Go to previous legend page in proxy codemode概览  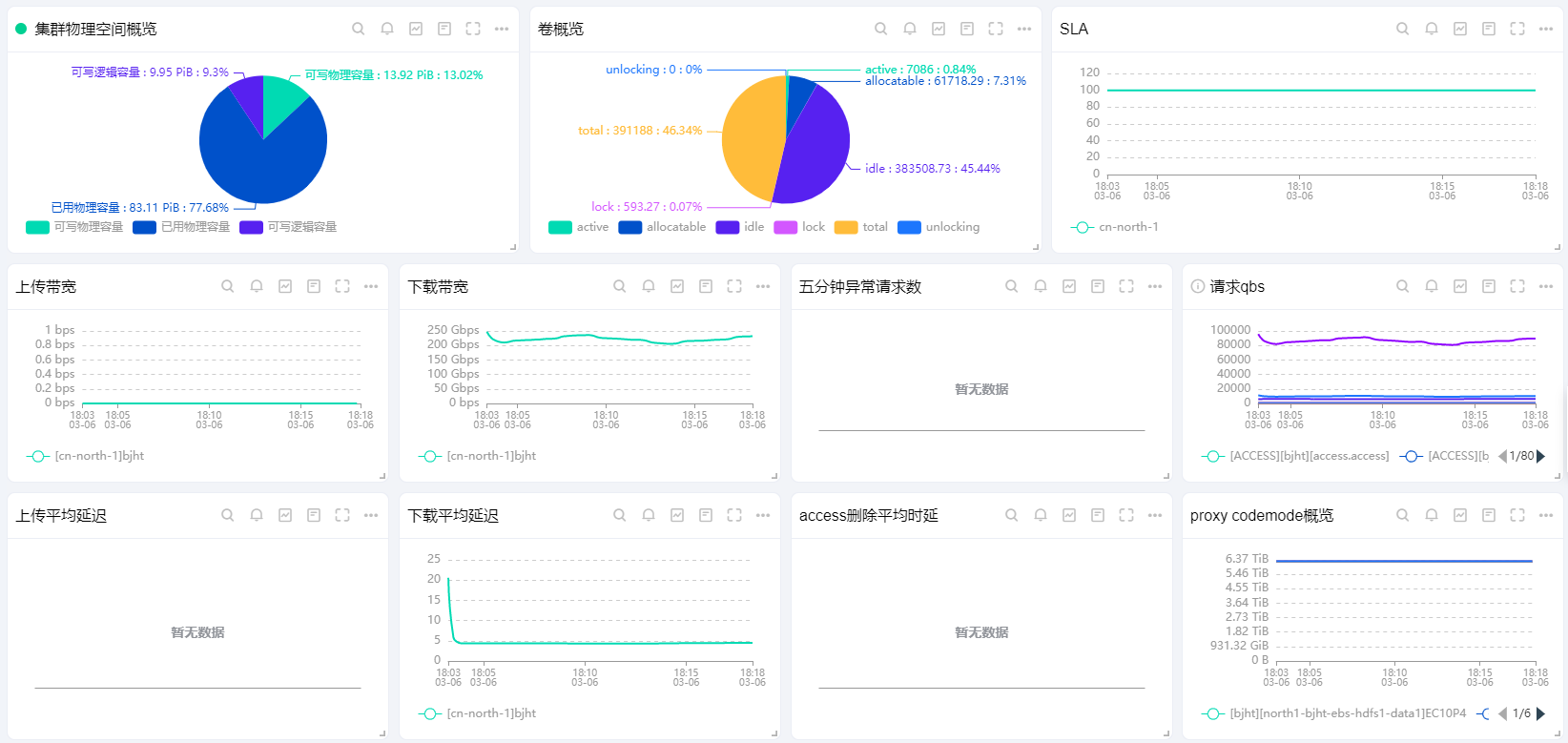[1503, 713]
